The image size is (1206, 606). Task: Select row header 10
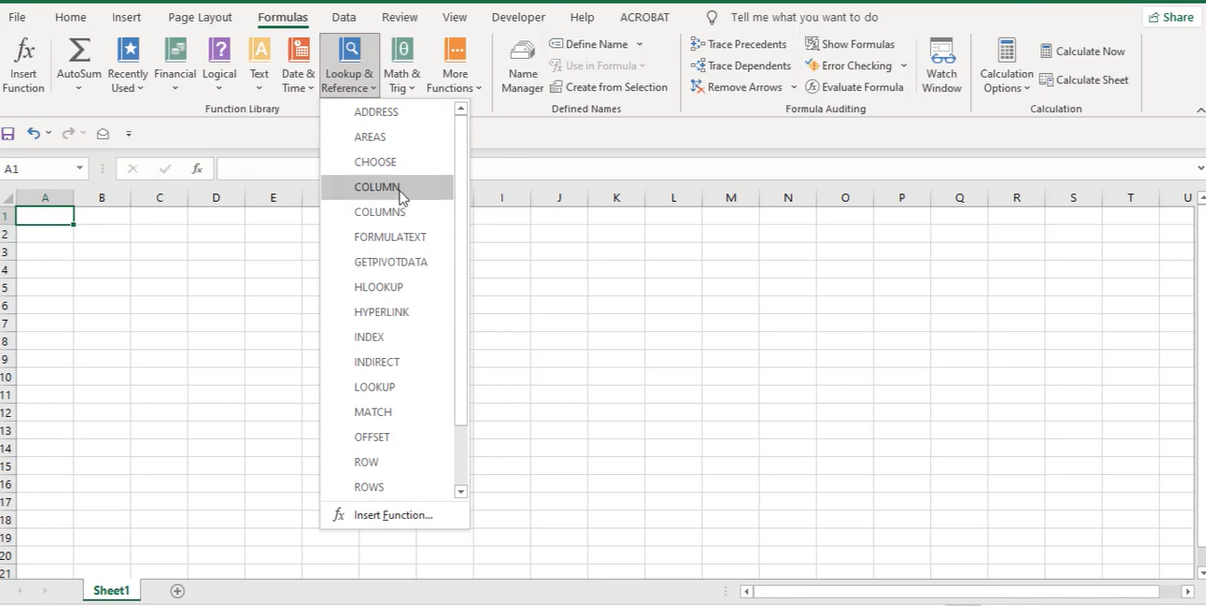coord(7,377)
